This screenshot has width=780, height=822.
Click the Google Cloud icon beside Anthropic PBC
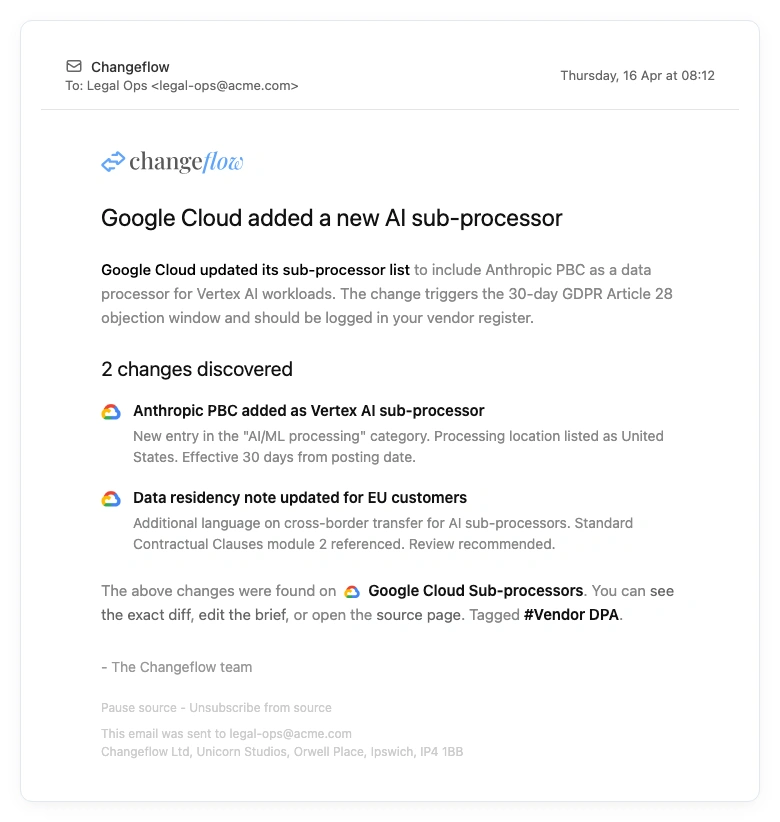click(x=111, y=412)
